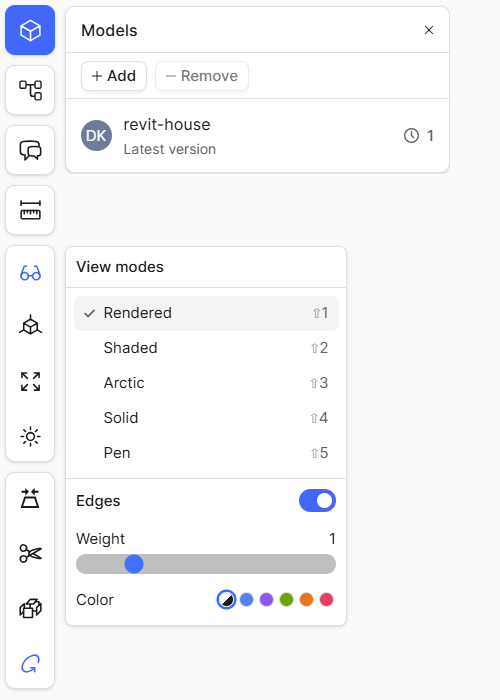Open the Scene explorer tree icon
Screen dimensions: 500x700
pyautogui.click(x=30, y=90)
